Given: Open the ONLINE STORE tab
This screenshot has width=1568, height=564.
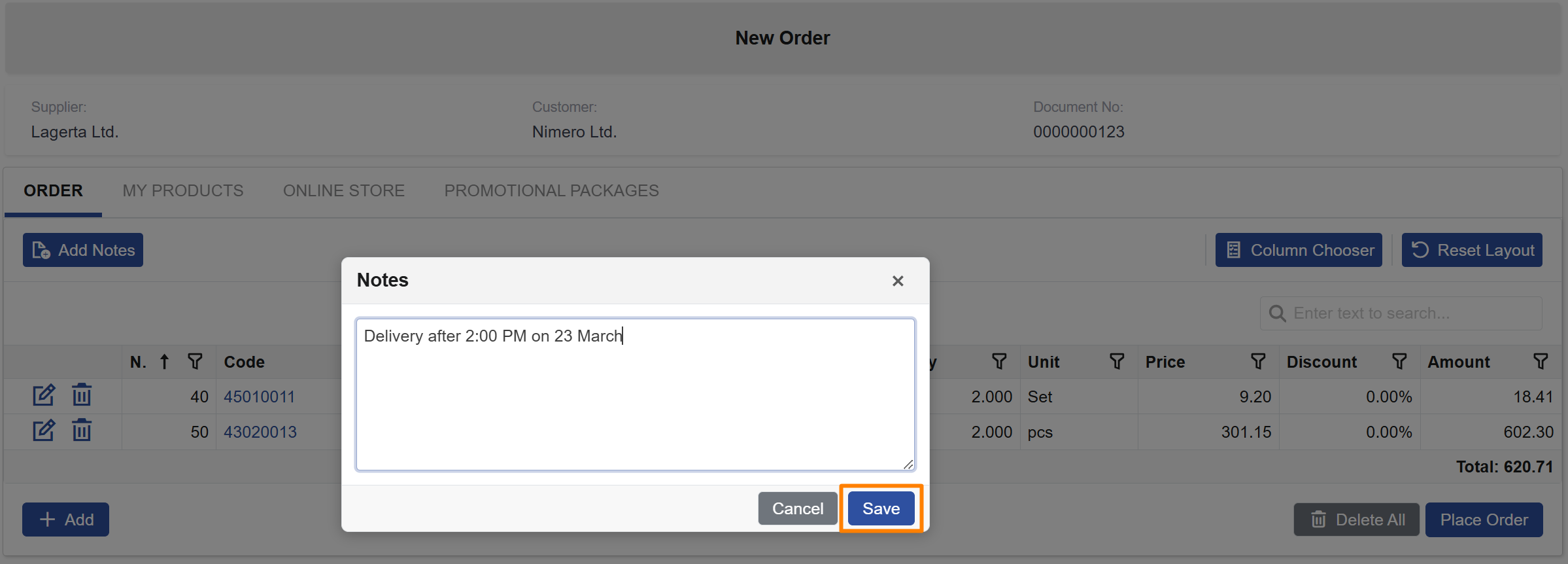Looking at the screenshot, I should click(x=343, y=190).
